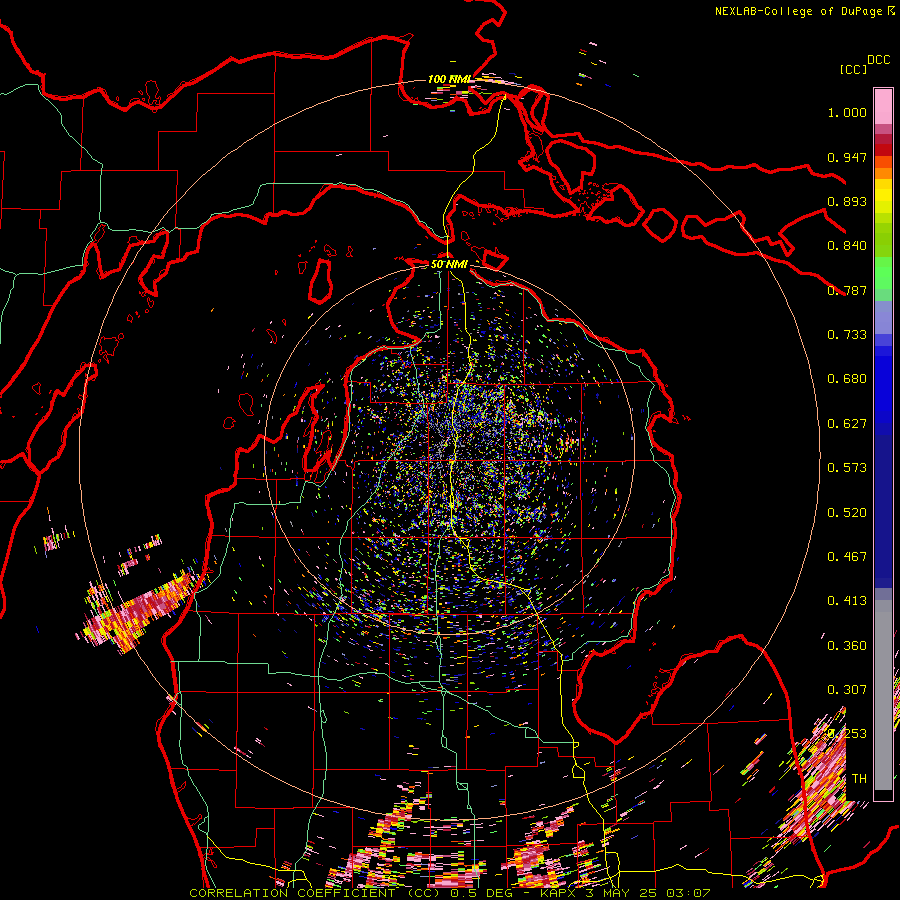The width and height of the screenshot is (900, 900).
Task: Click the Correlation Coefficient KAPX caption at the bottom
Action: [x=449, y=893]
